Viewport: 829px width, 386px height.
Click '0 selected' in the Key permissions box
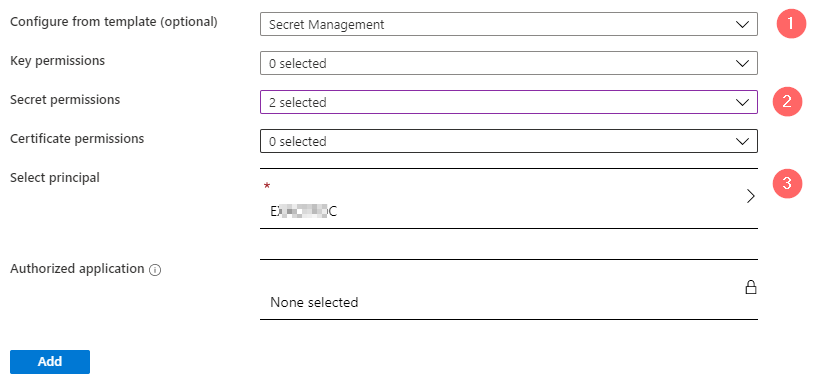pos(298,63)
